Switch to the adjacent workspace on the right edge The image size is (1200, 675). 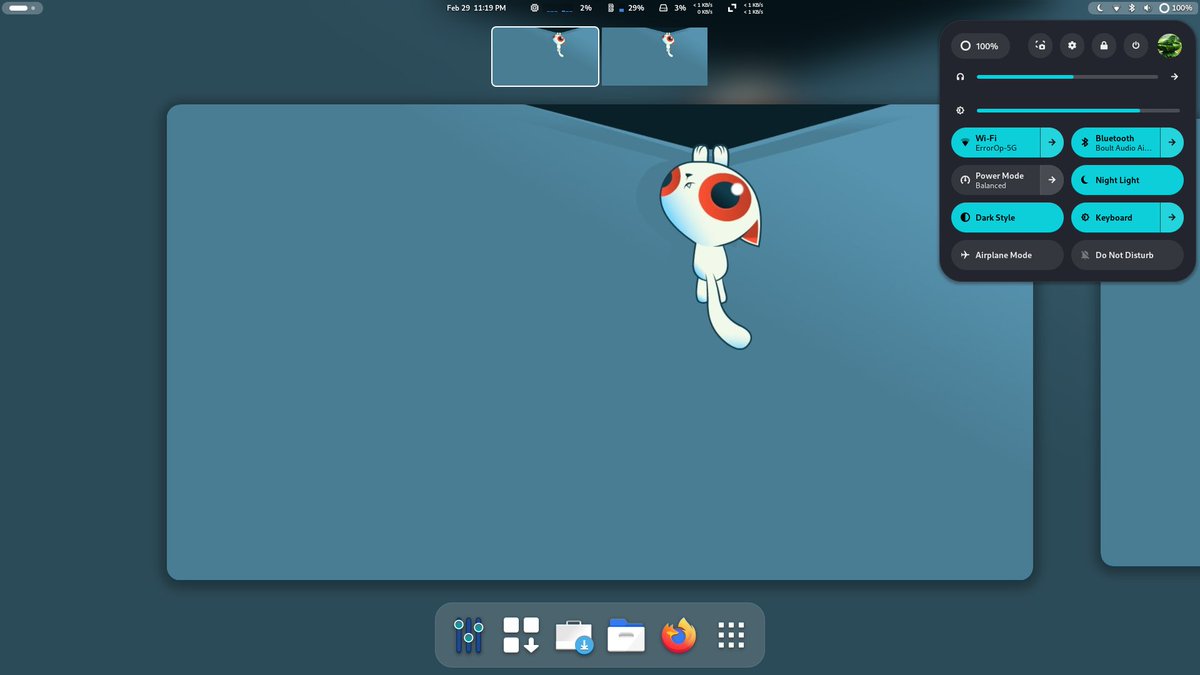(x=1150, y=424)
